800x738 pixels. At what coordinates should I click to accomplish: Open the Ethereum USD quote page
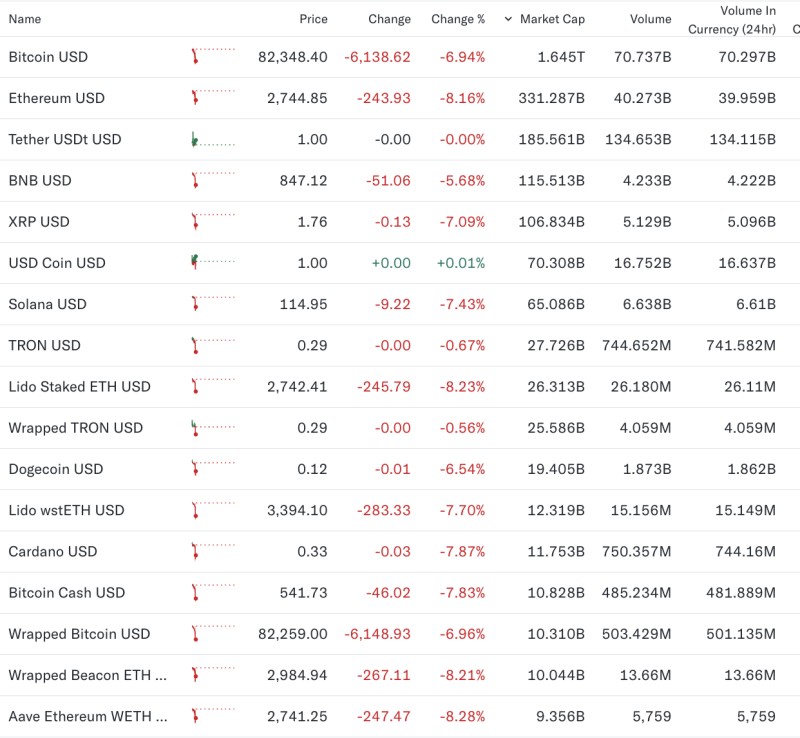click(52, 98)
